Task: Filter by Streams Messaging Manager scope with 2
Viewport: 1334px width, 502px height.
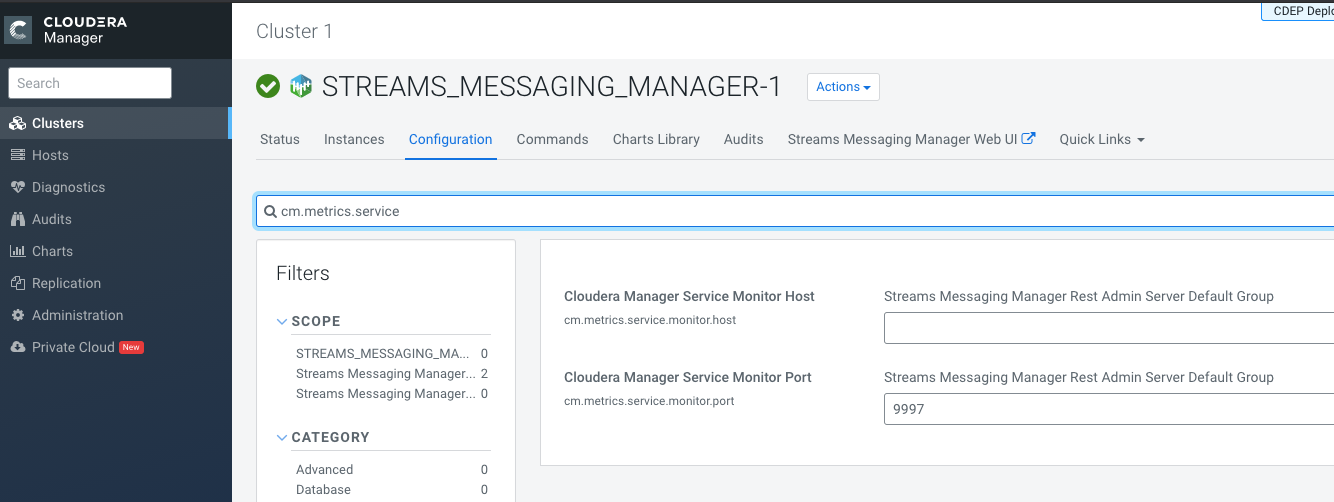Action: tap(386, 374)
